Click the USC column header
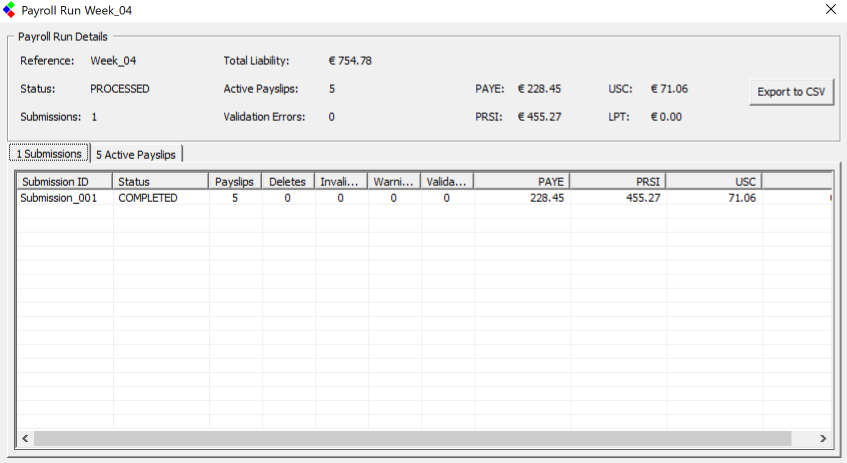 714,181
